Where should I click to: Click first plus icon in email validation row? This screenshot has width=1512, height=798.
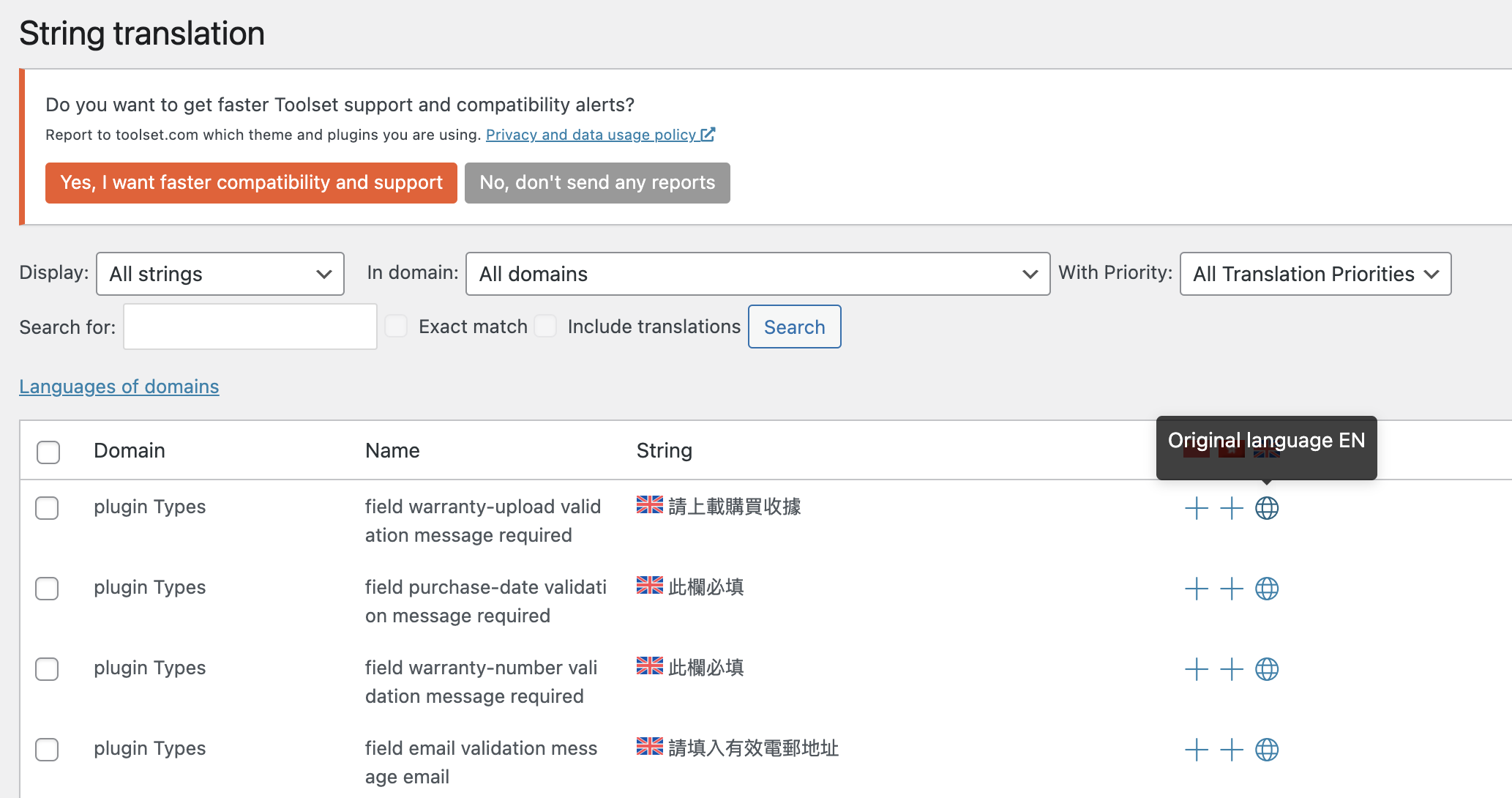point(1196,750)
